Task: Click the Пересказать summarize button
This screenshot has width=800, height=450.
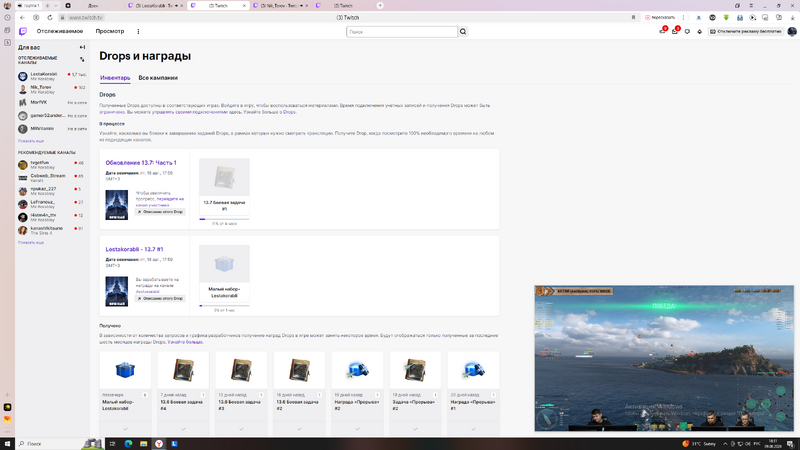Action: click(660, 17)
